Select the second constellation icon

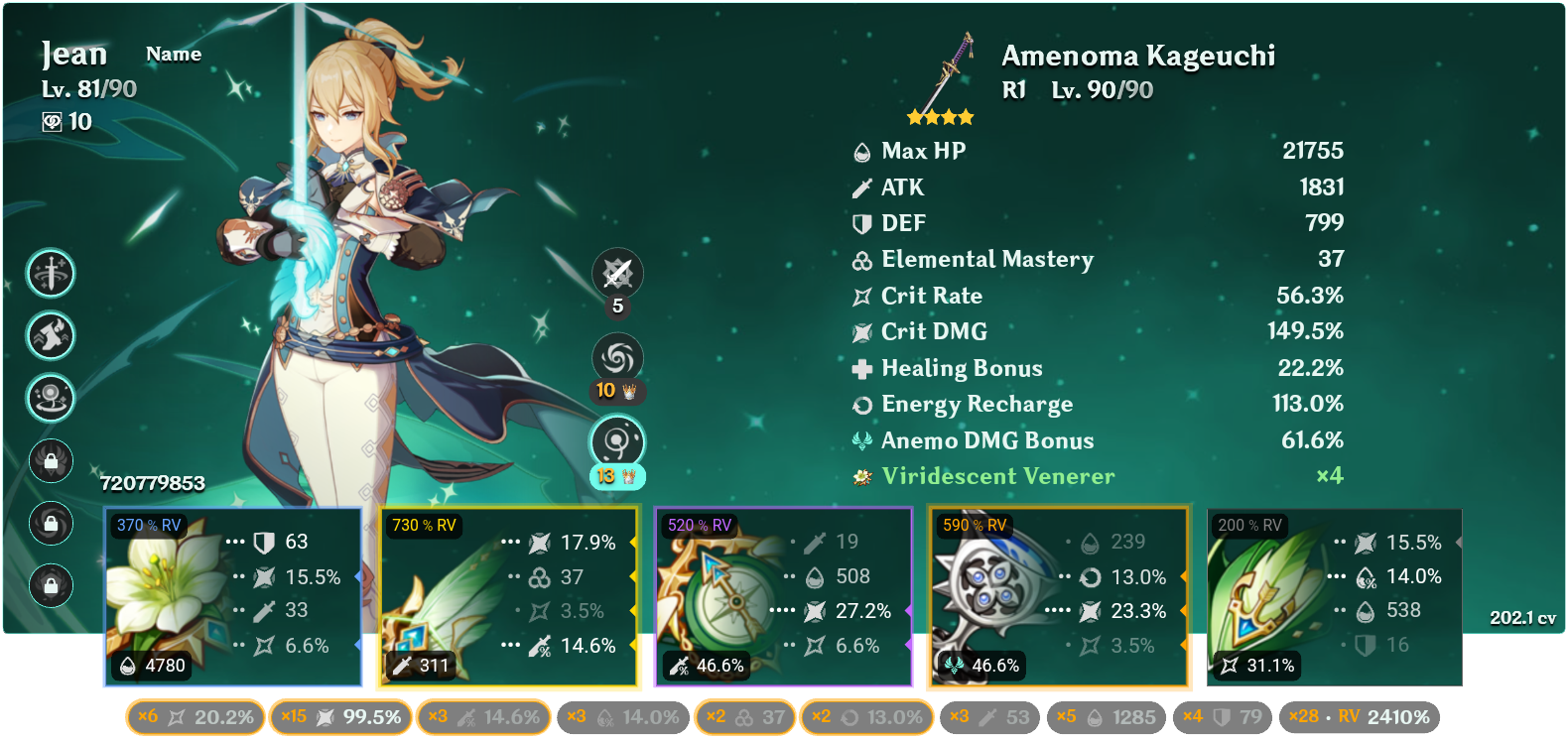tap(51, 335)
